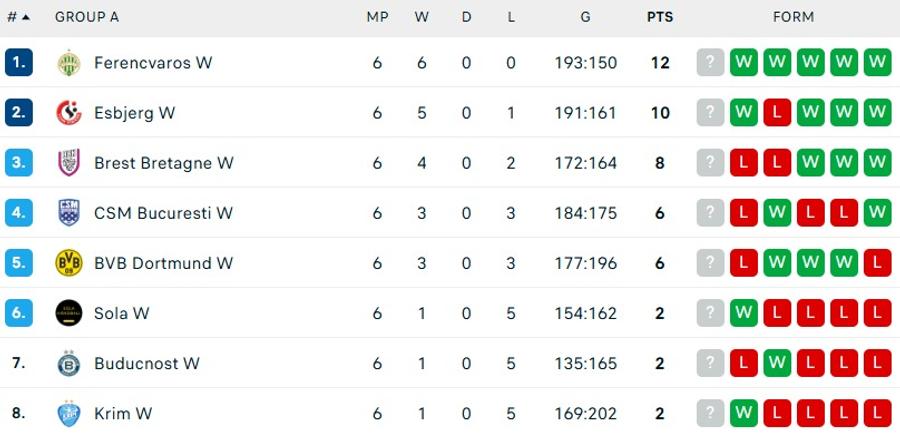
Task: Click the Esbjerg W team crest
Action: 69,113
